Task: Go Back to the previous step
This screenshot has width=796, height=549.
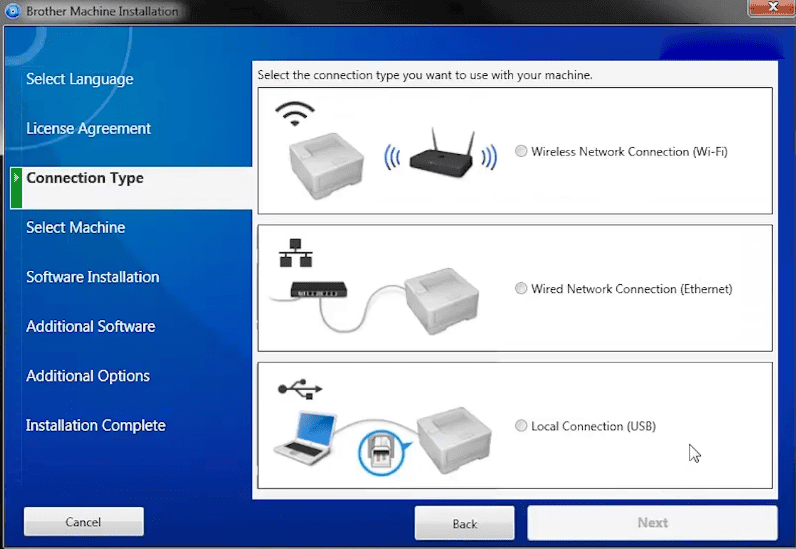Action: 465,523
